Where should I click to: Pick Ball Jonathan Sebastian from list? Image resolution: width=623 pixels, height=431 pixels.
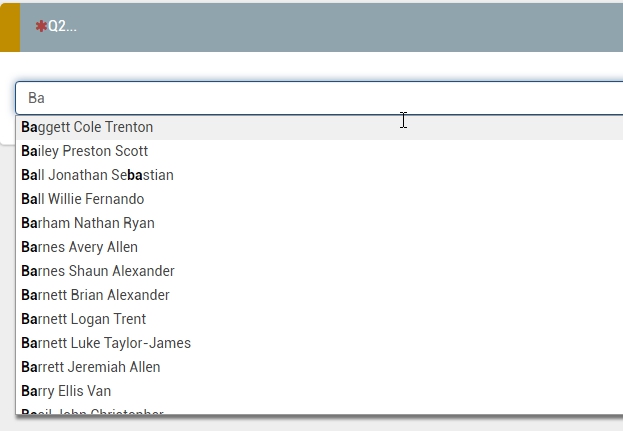(x=97, y=175)
